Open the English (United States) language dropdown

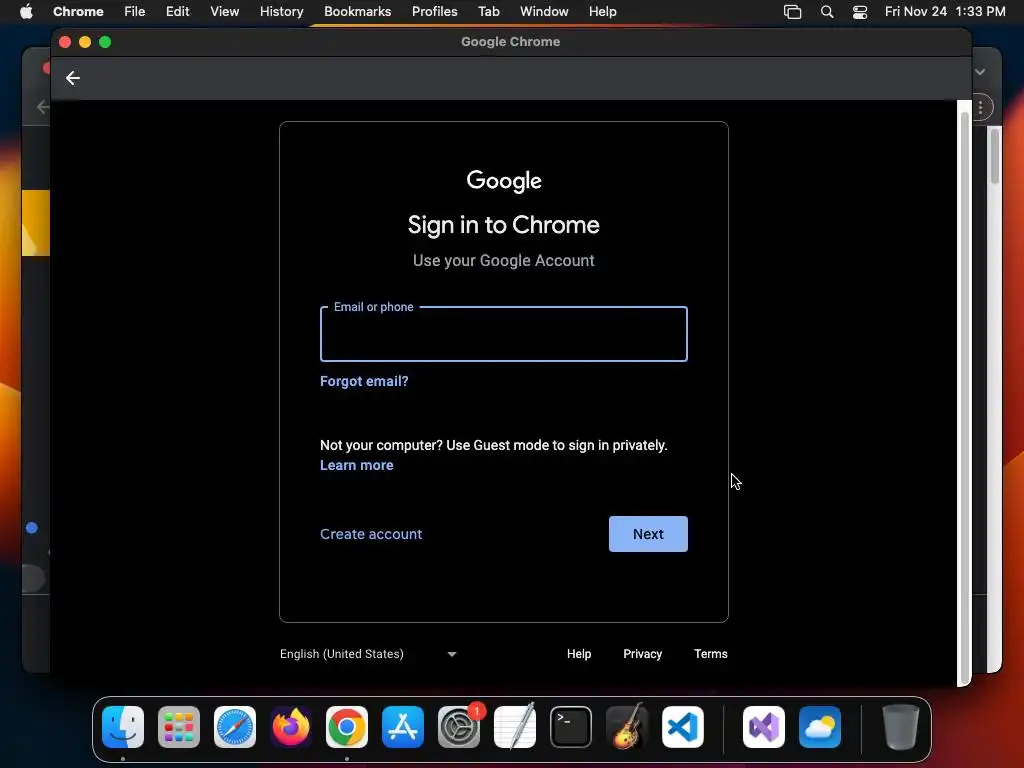pyautogui.click(x=368, y=654)
